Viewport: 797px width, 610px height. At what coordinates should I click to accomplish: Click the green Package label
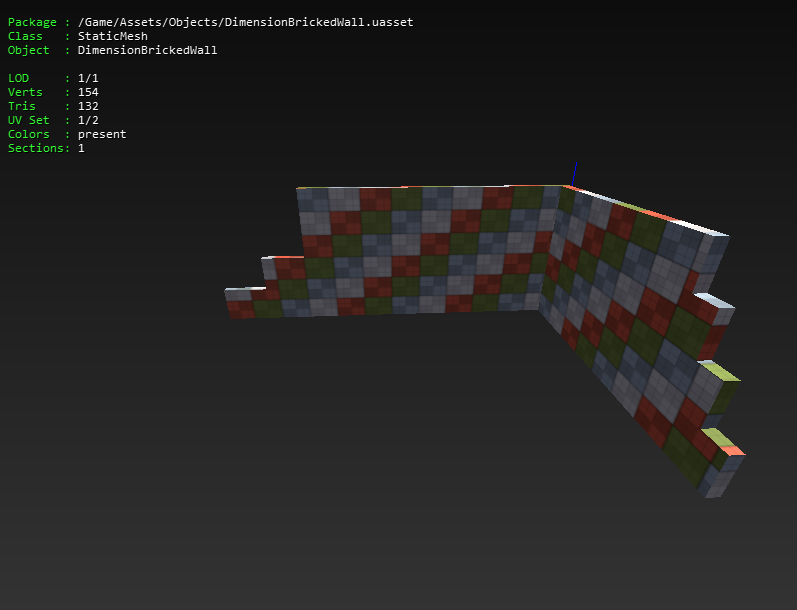[x=32, y=22]
